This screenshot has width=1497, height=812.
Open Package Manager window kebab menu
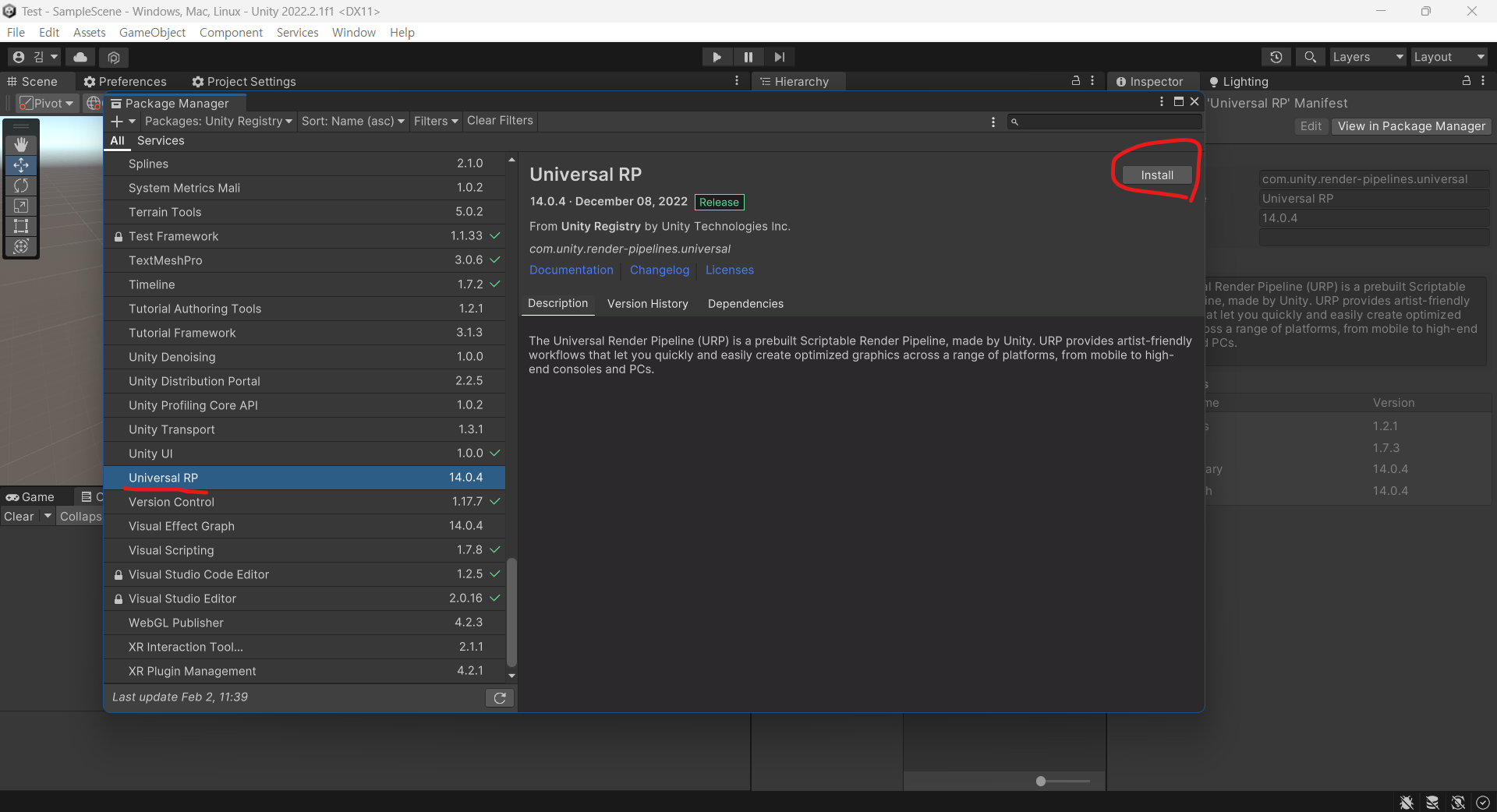1162,102
